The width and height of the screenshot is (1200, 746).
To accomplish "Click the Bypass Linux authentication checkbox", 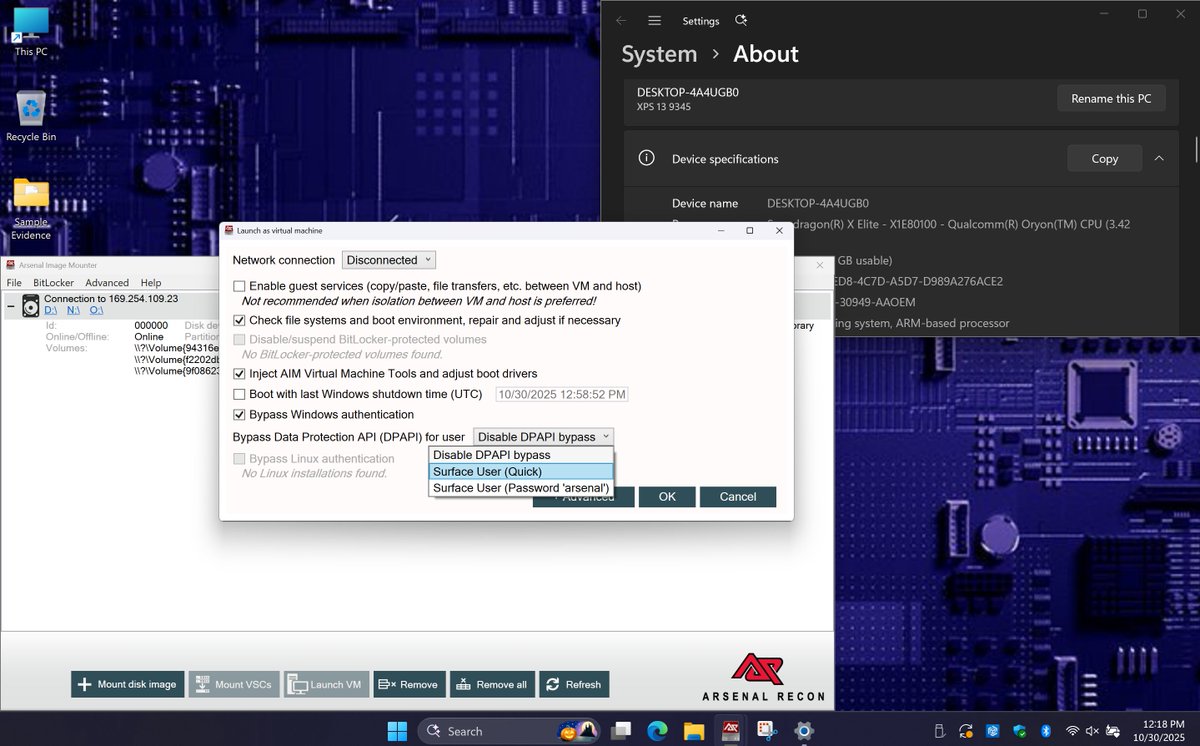I will coord(239,458).
